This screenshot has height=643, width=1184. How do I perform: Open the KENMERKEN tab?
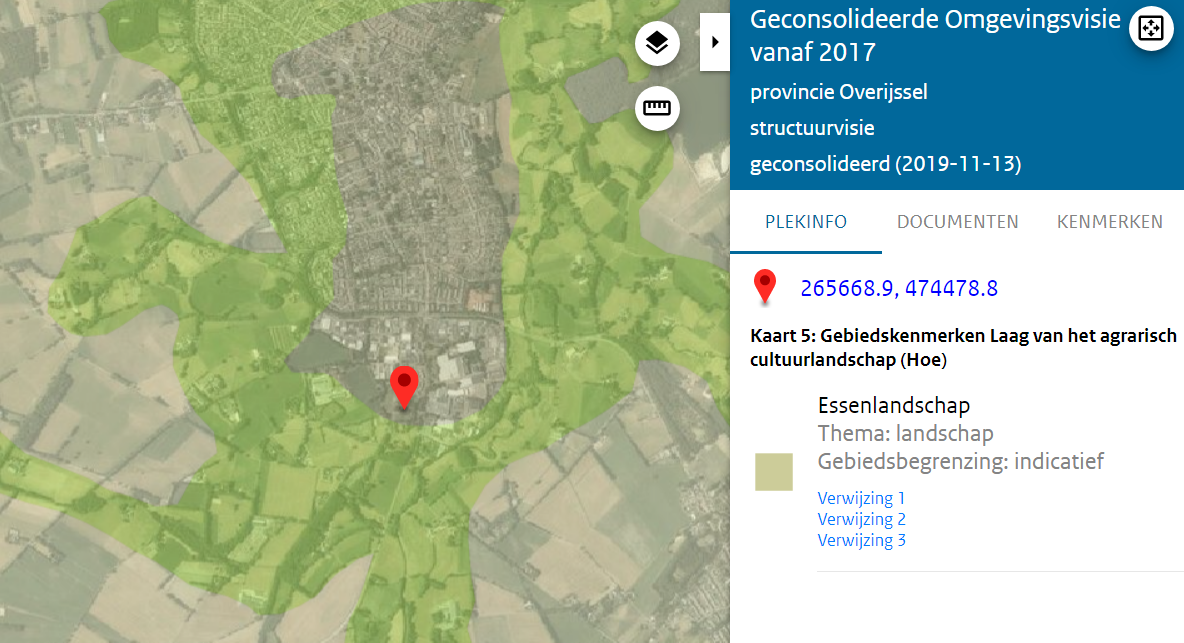pos(1109,222)
